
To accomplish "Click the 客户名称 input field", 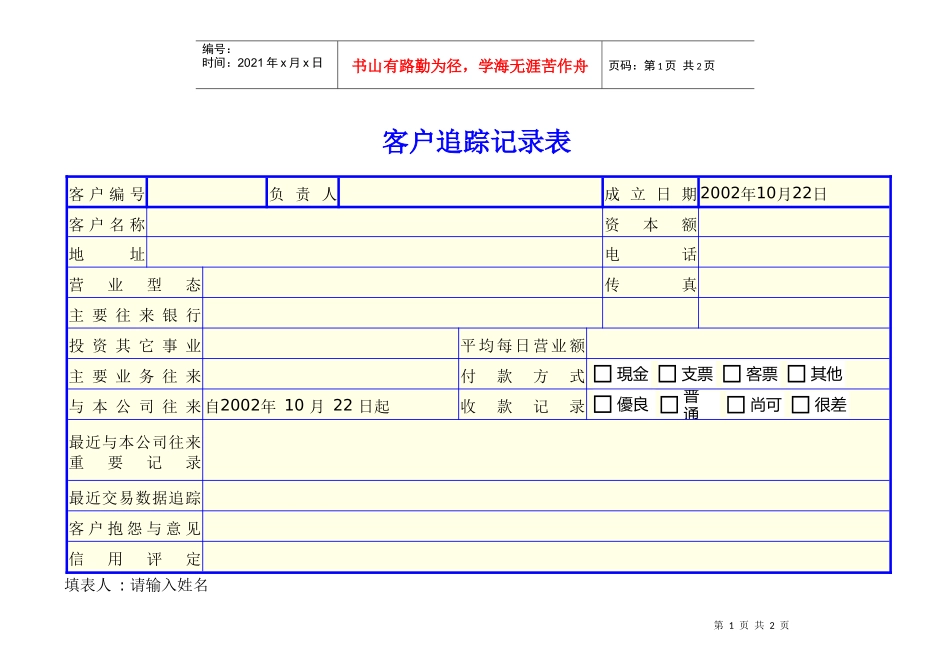I will point(374,222).
